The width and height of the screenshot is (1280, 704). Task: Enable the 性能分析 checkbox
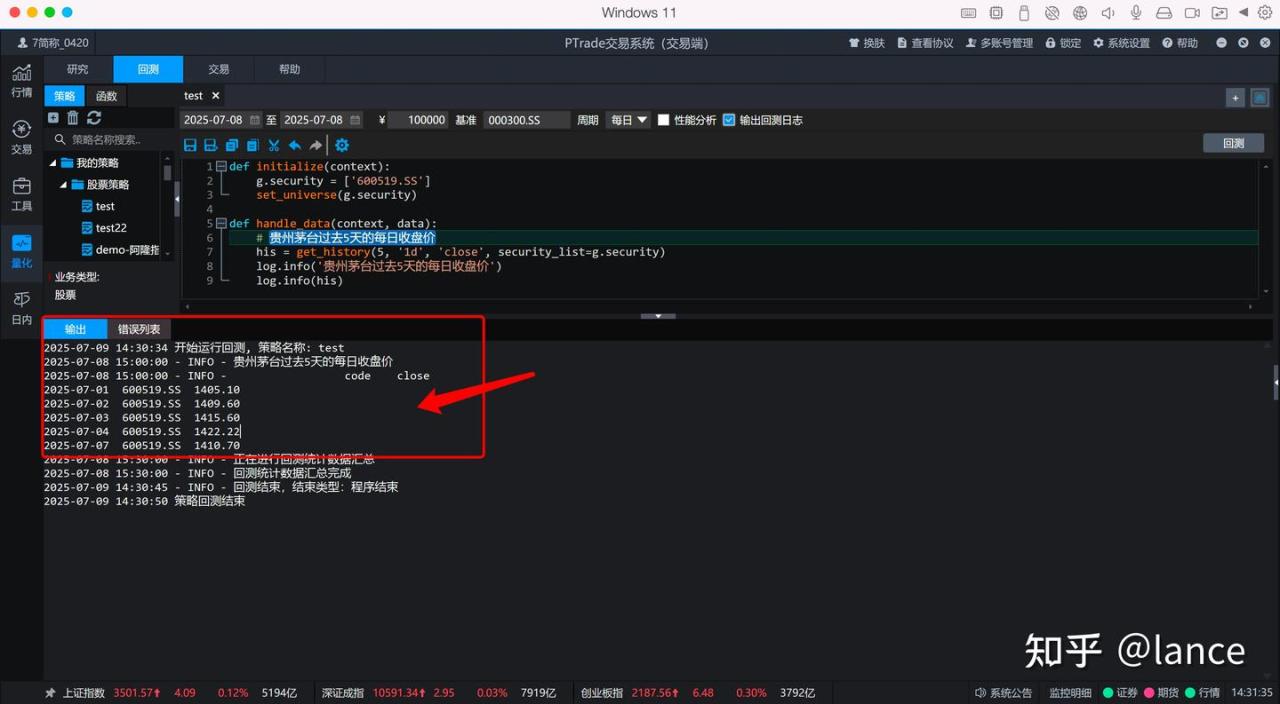663,120
